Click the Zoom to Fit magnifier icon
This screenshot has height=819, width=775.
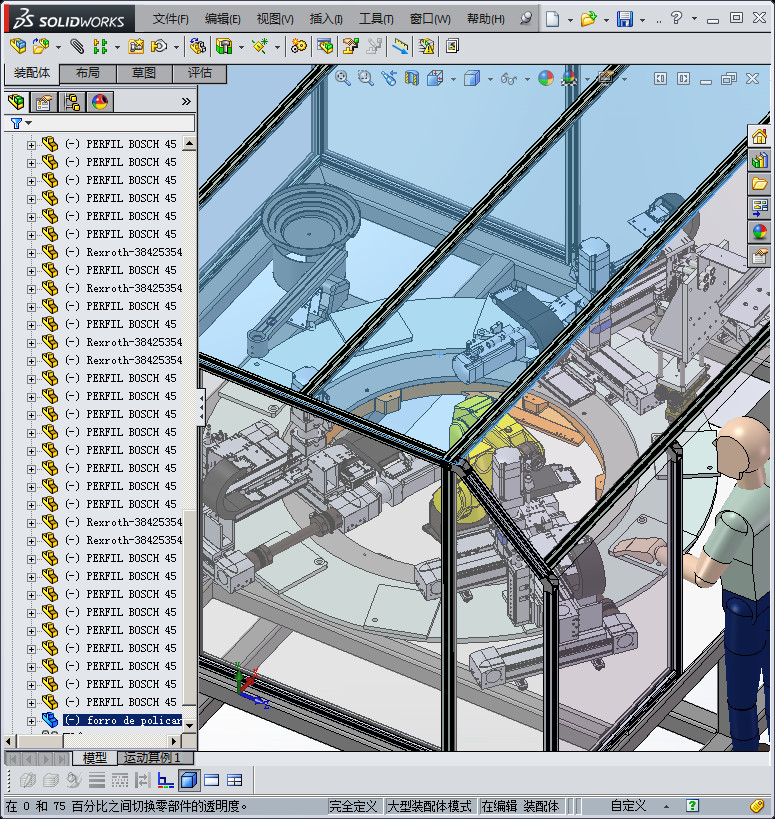point(343,77)
